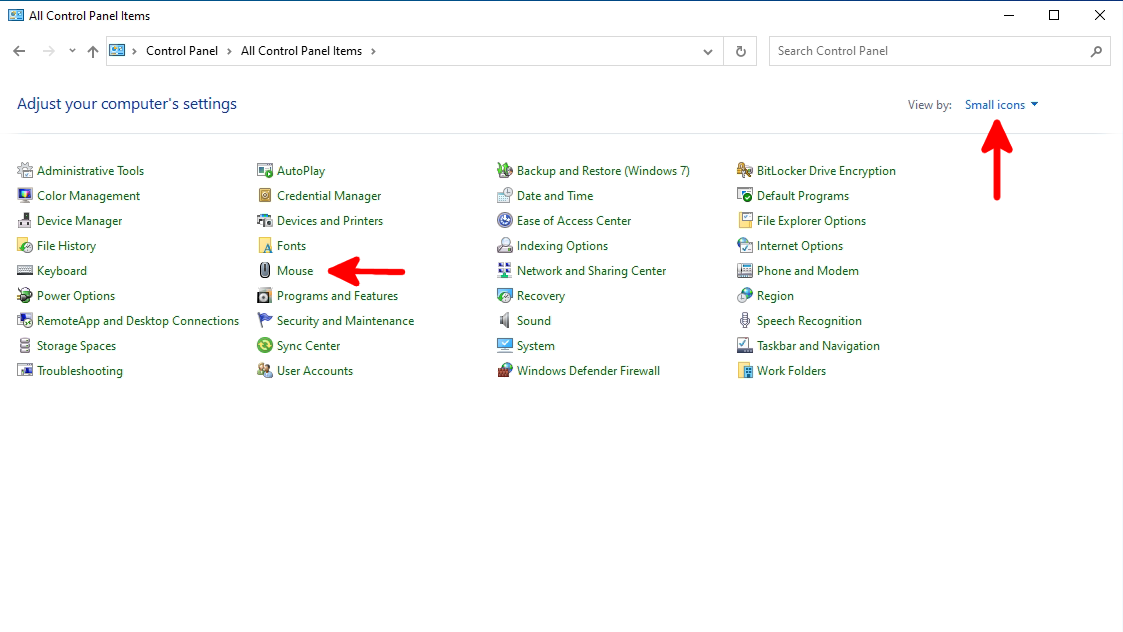Screen dimensions: 1123x632
Task: Open the Windows Defender Firewall icon
Action: [x=505, y=370]
